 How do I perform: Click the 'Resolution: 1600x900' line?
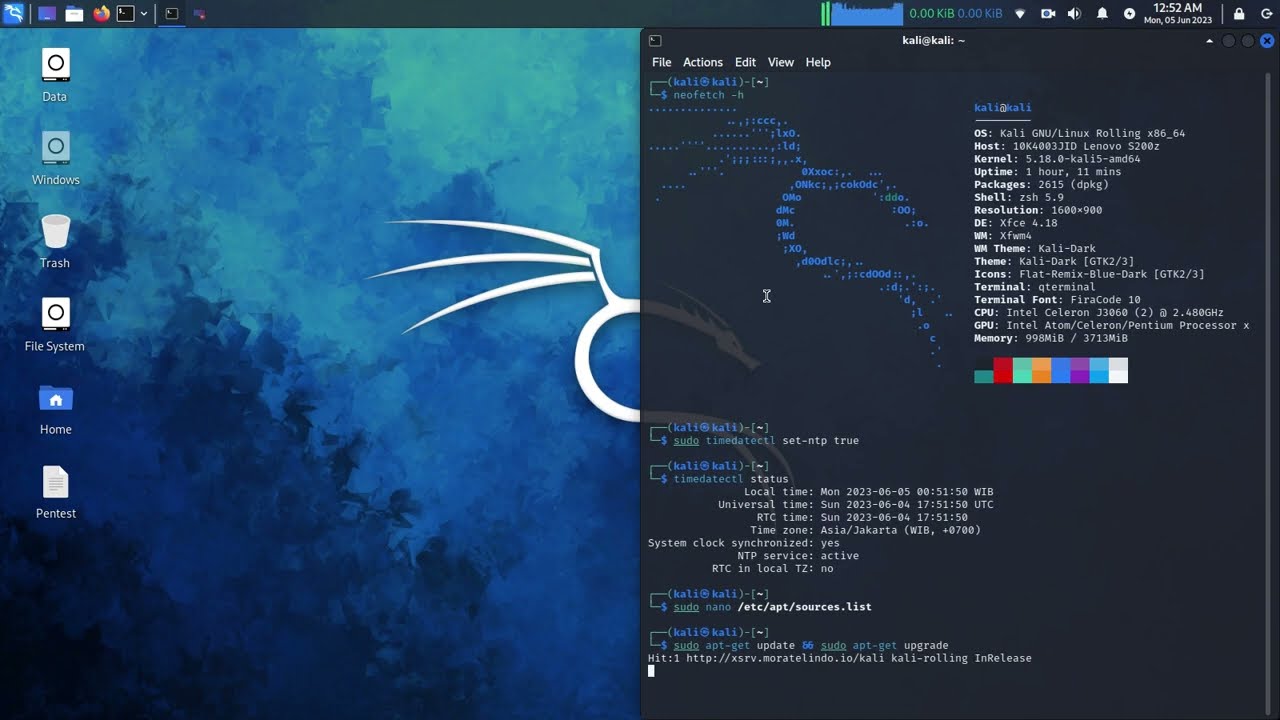pos(1038,210)
